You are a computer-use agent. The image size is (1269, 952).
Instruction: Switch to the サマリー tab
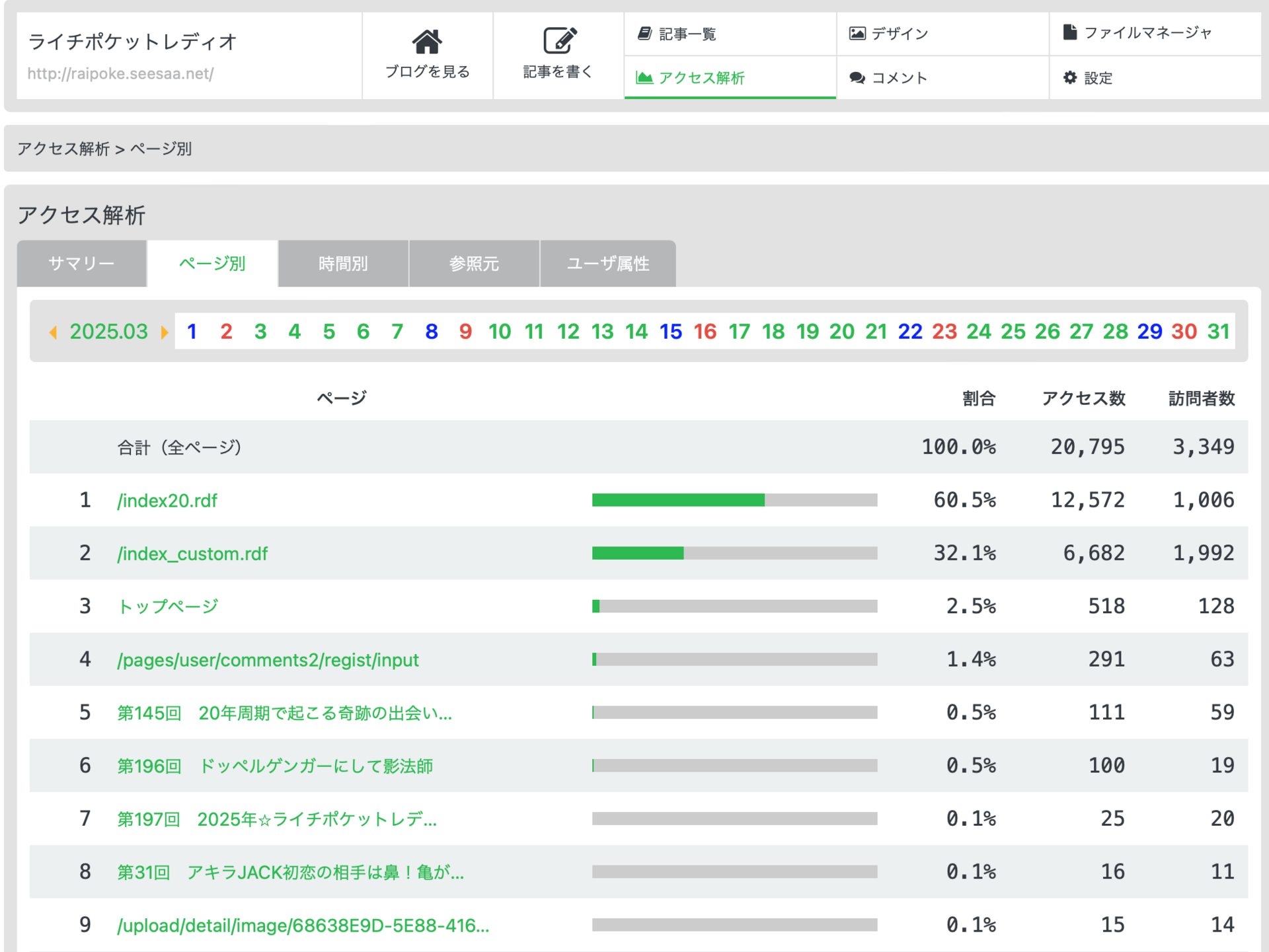[x=81, y=264]
